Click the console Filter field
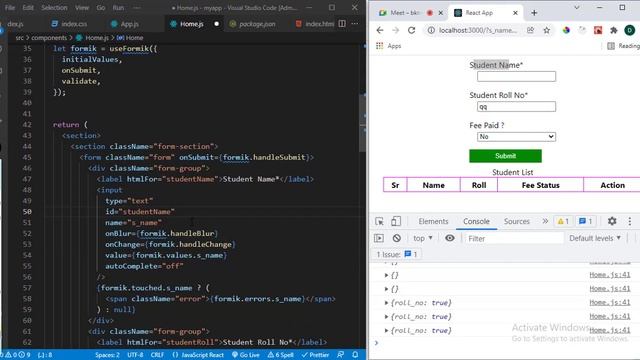Viewport: 640px width, 360px height. (514, 238)
